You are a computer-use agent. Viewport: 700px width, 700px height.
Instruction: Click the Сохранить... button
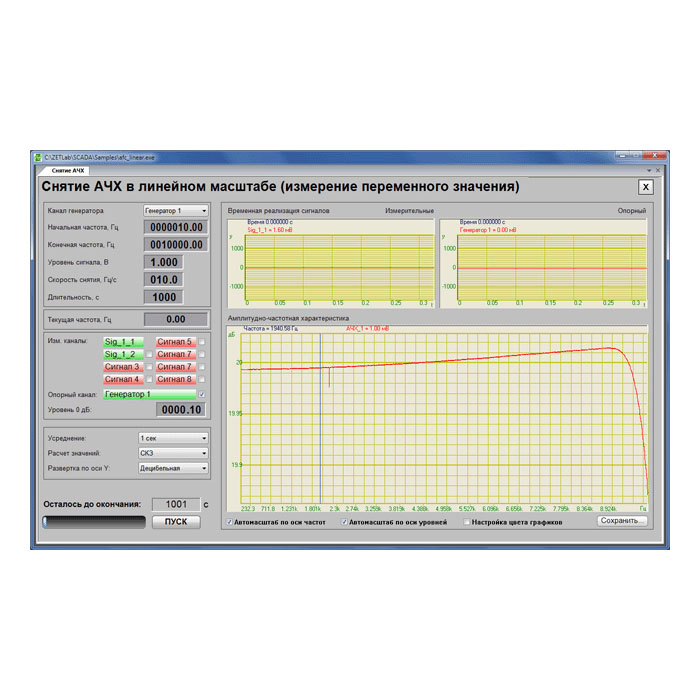point(622,521)
